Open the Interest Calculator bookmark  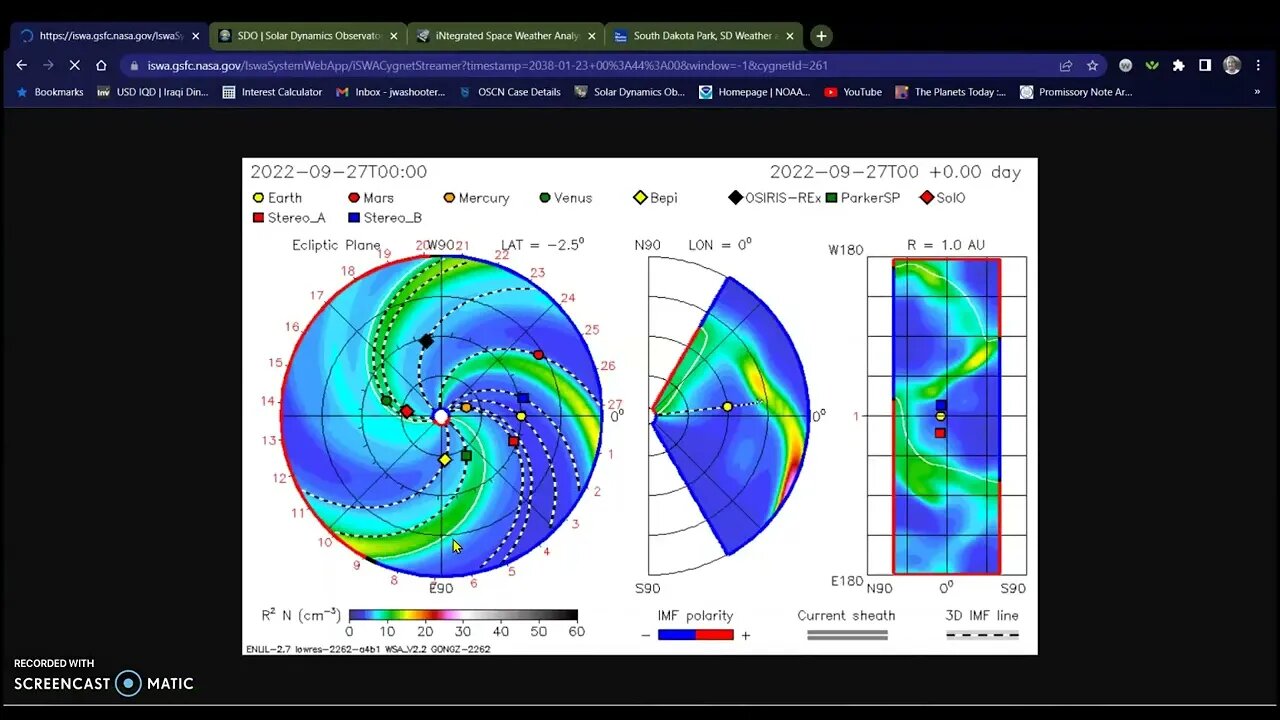coord(272,92)
